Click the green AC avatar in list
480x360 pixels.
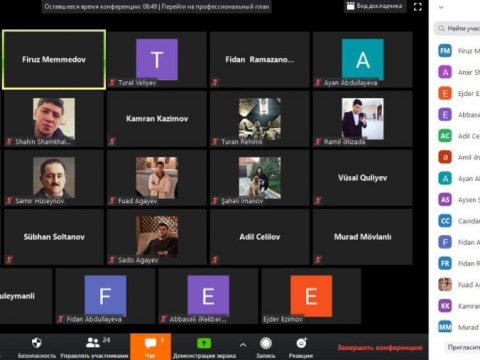pos(445,136)
